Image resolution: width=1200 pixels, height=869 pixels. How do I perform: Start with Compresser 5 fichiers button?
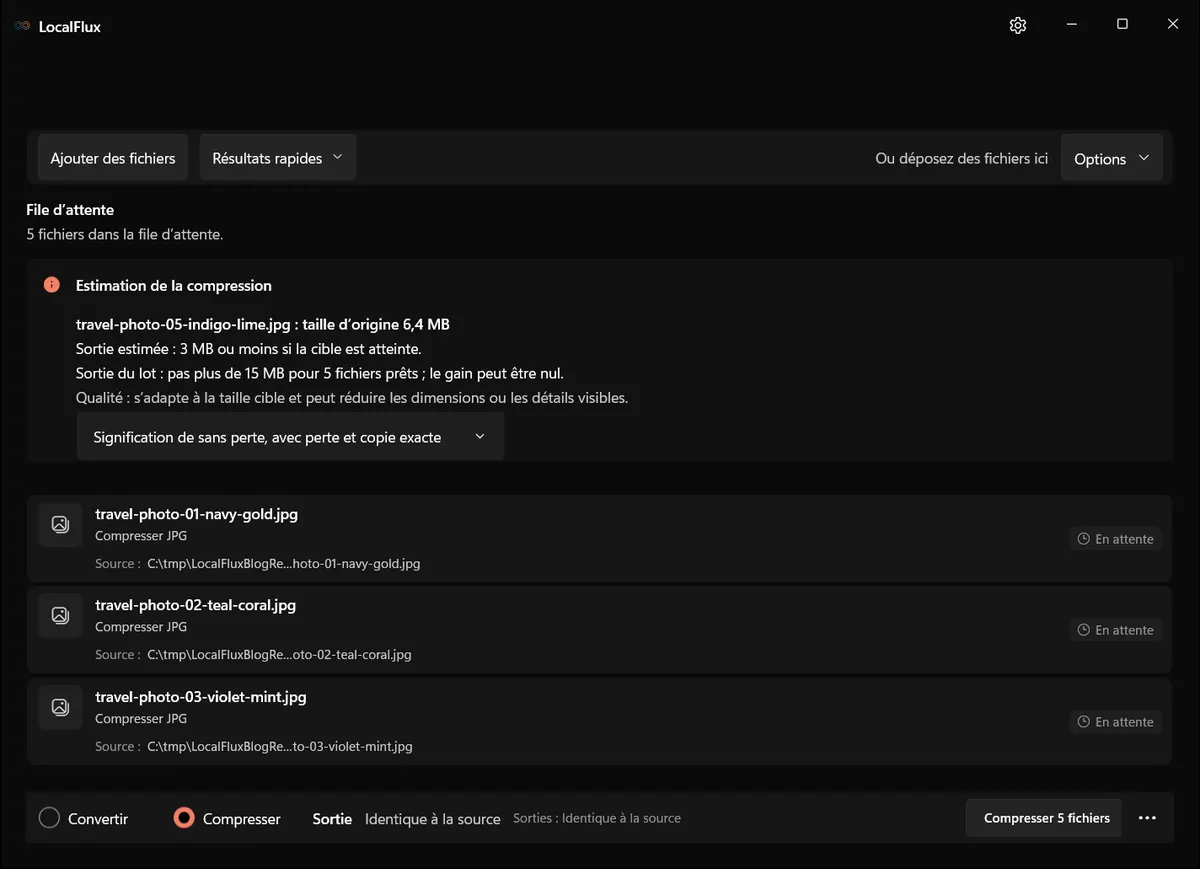click(x=1044, y=818)
